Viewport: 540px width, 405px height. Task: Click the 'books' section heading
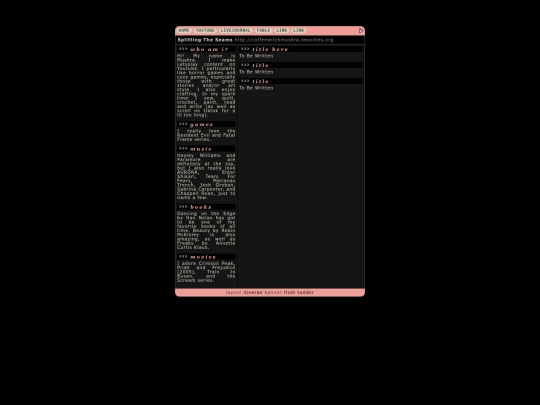[206, 207]
